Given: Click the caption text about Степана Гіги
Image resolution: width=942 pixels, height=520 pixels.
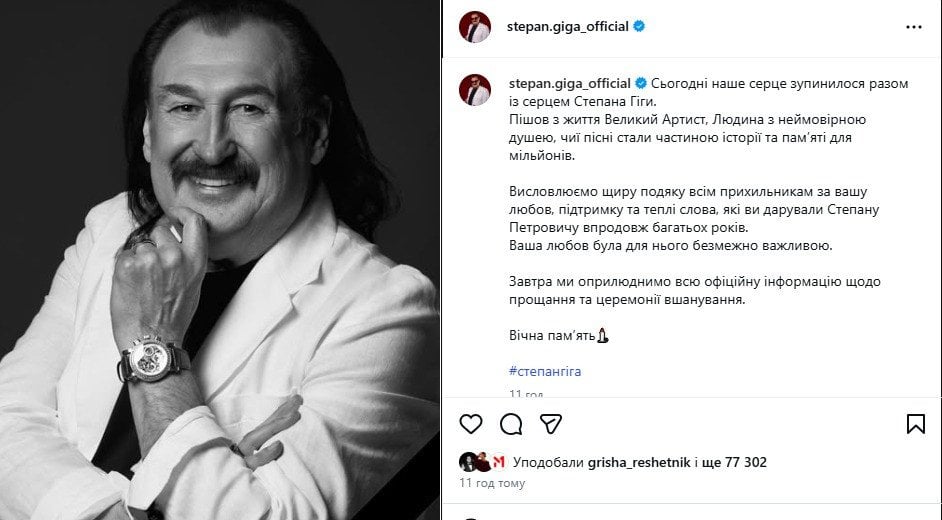Looking at the screenshot, I should pyautogui.click(x=709, y=92).
